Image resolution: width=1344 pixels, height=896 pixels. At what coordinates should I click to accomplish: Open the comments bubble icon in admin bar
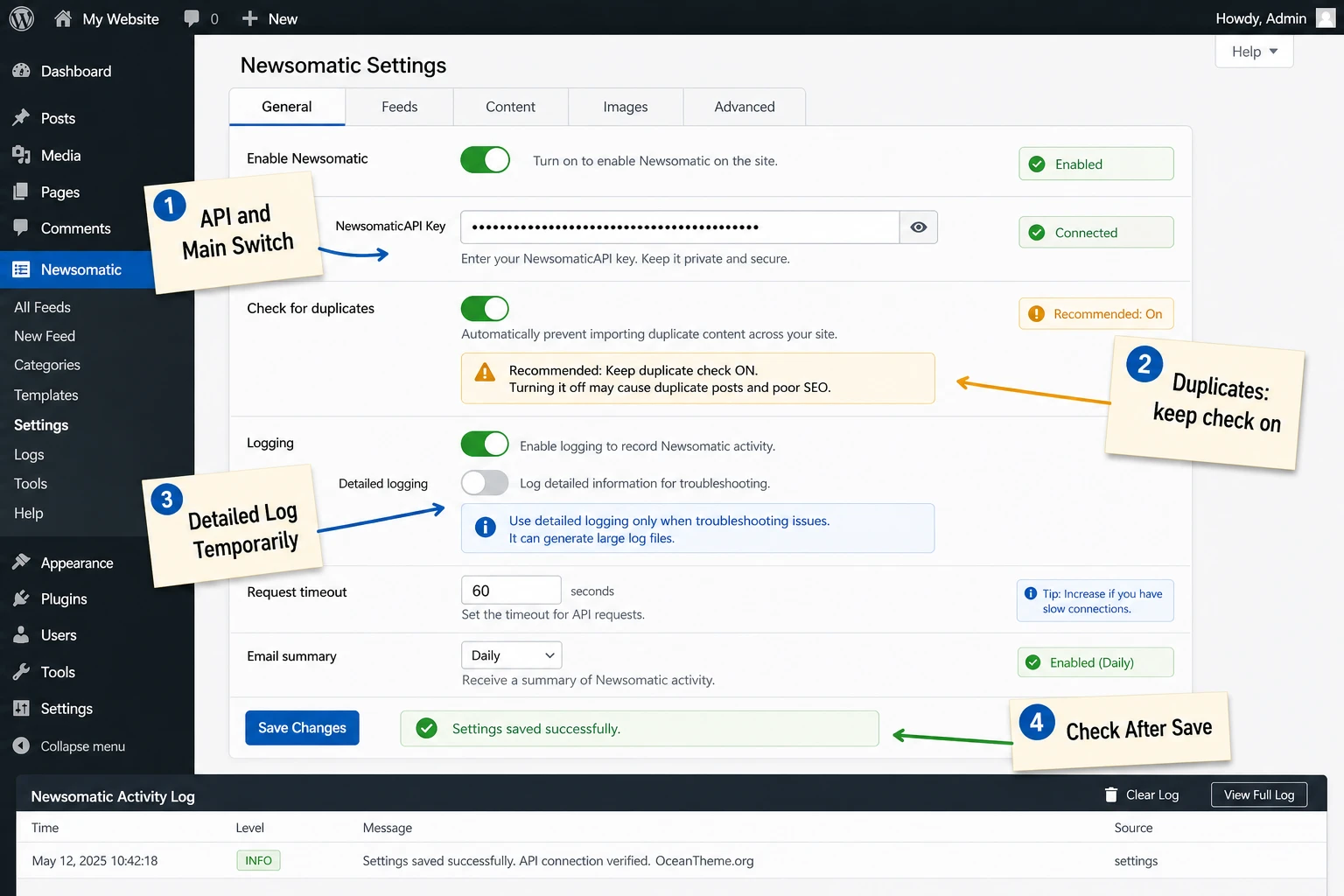[192, 18]
